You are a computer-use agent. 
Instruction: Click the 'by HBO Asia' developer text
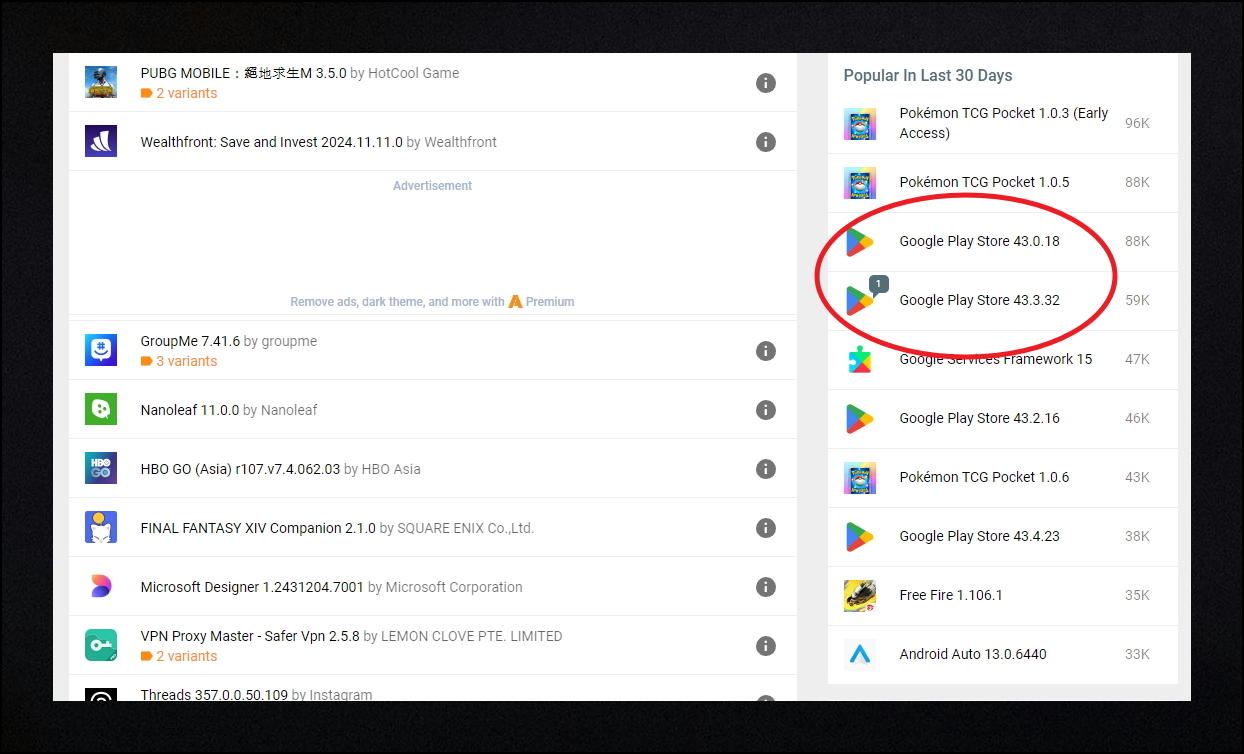tap(382, 469)
